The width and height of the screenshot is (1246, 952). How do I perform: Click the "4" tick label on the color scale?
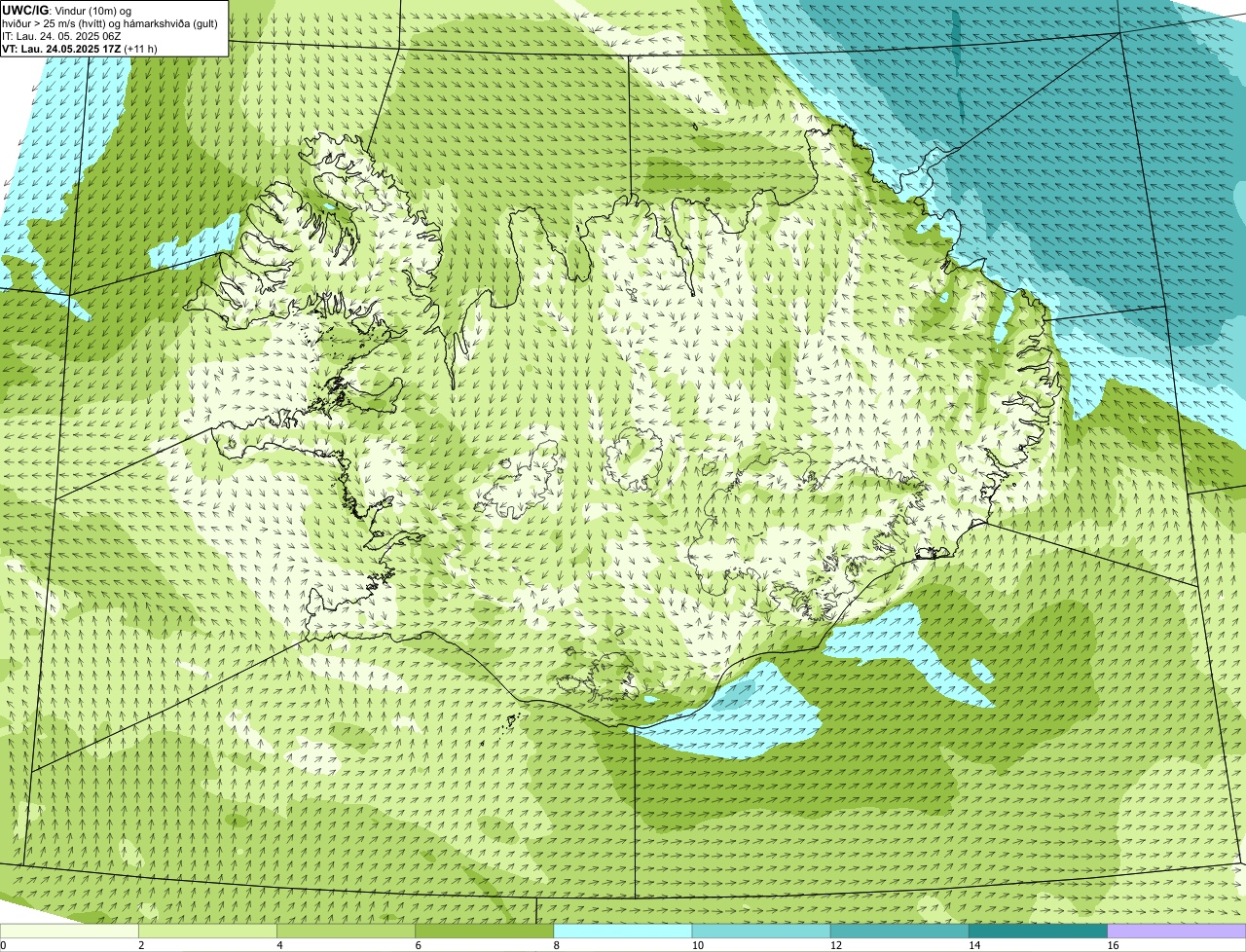click(x=279, y=945)
